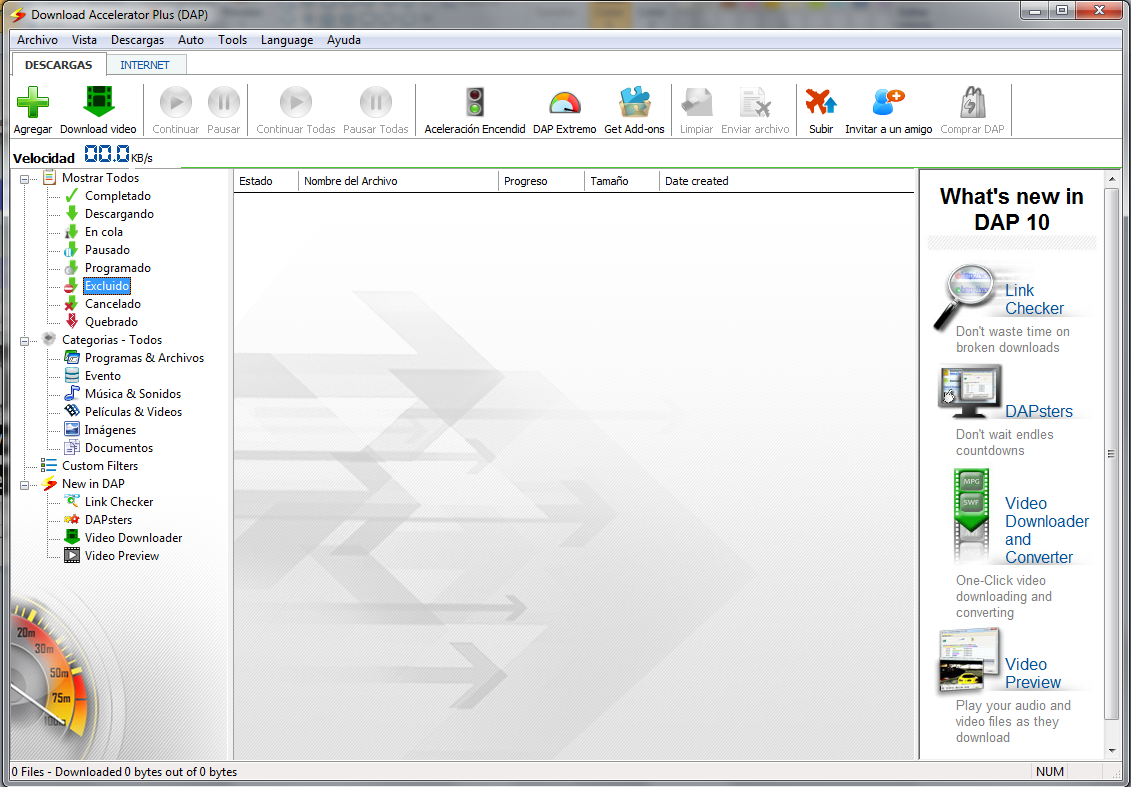Click the Agregar icon to add download
The width and height of the screenshot is (1131, 787).
(x=33, y=103)
